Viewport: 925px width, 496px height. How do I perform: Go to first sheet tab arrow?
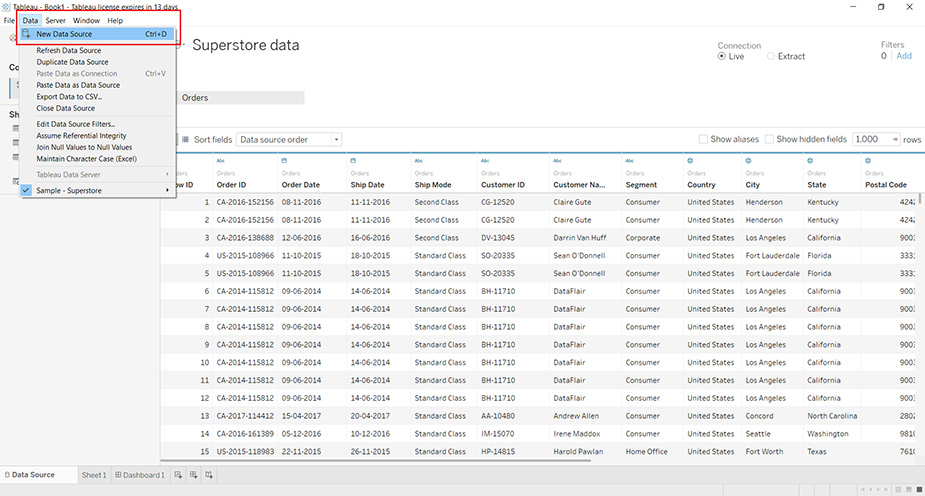click(x=863, y=490)
